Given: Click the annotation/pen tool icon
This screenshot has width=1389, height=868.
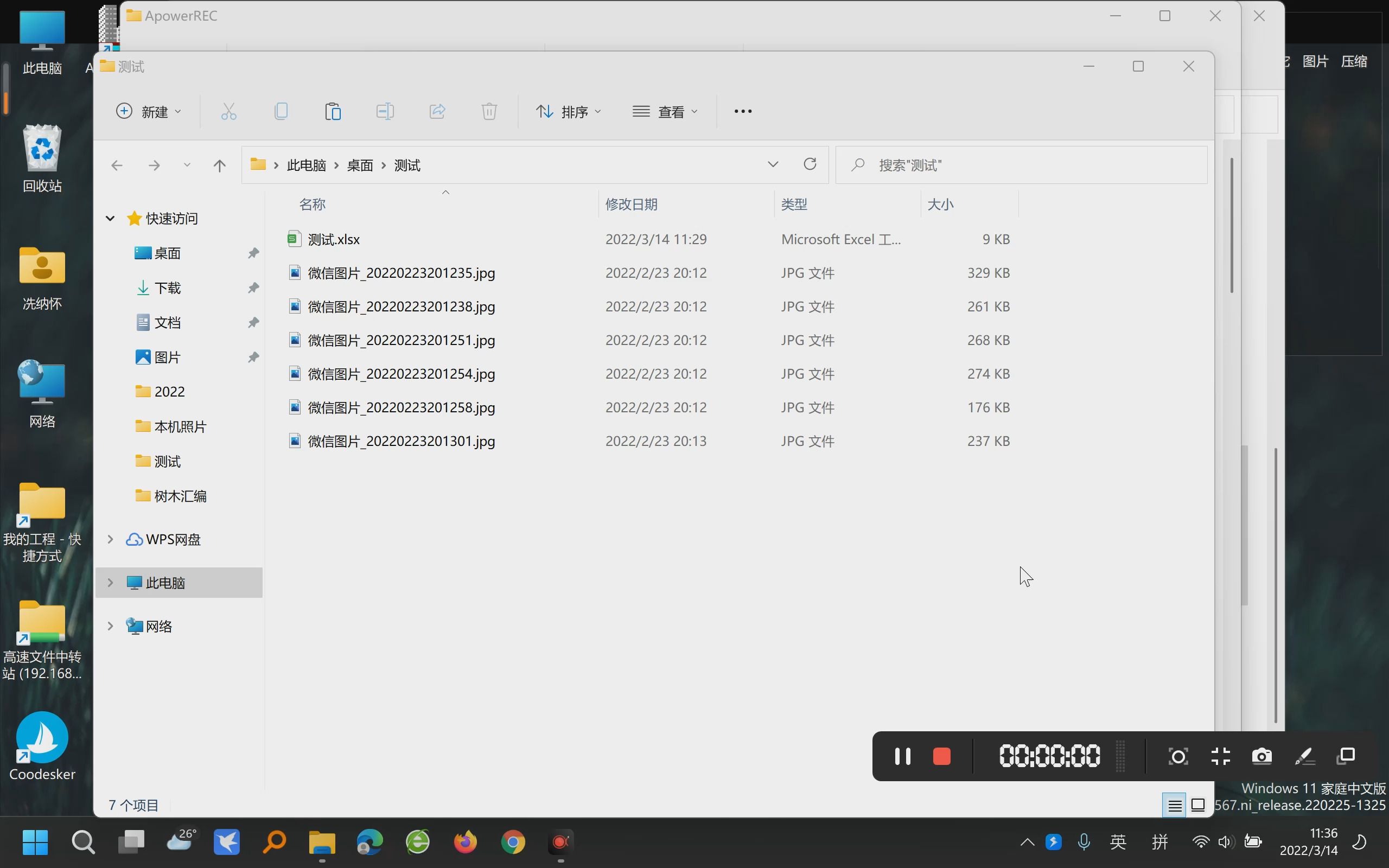Looking at the screenshot, I should coord(1305,756).
